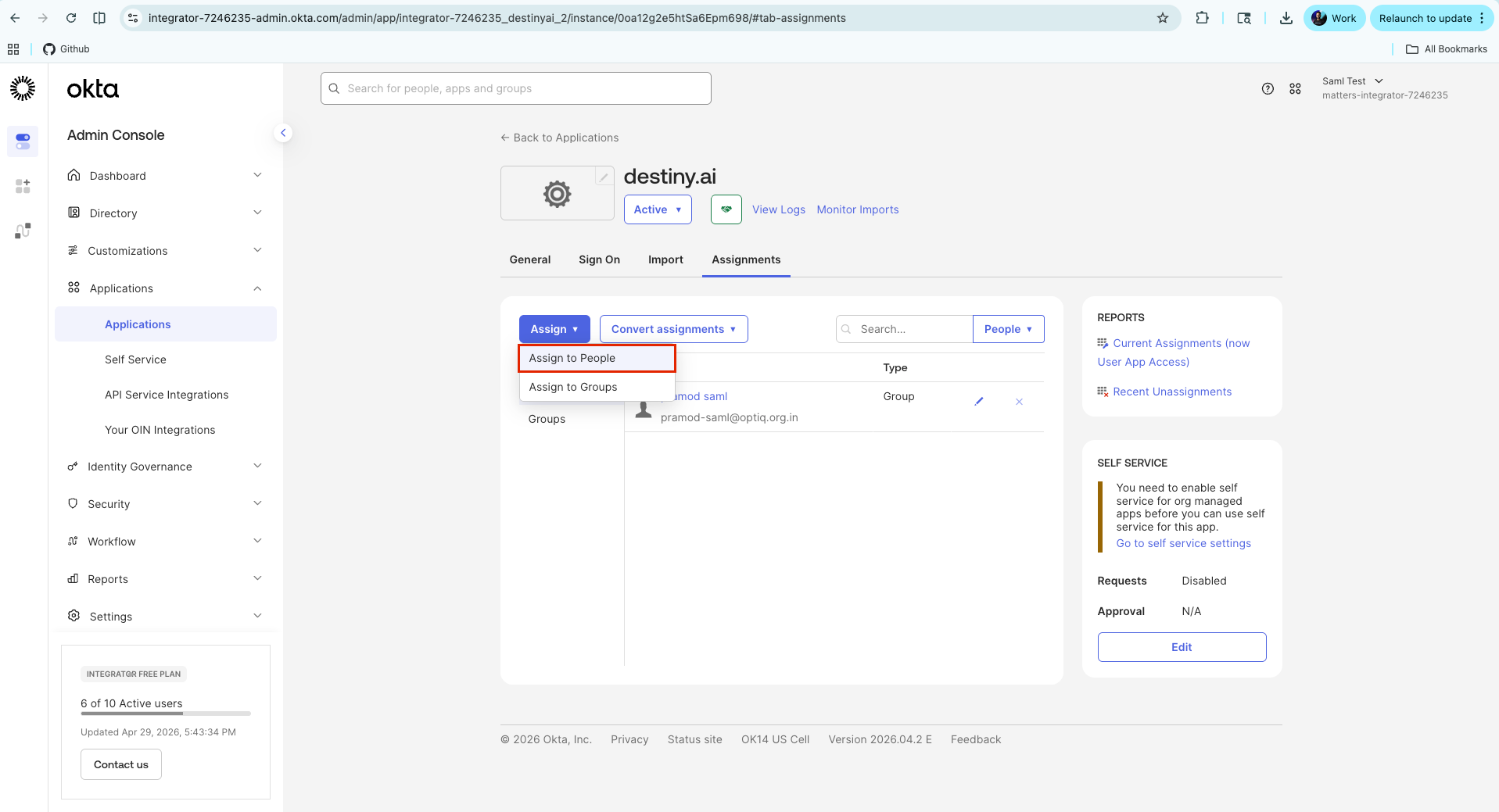Switch to the Import tab
The width and height of the screenshot is (1499, 812).
tap(665, 259)
